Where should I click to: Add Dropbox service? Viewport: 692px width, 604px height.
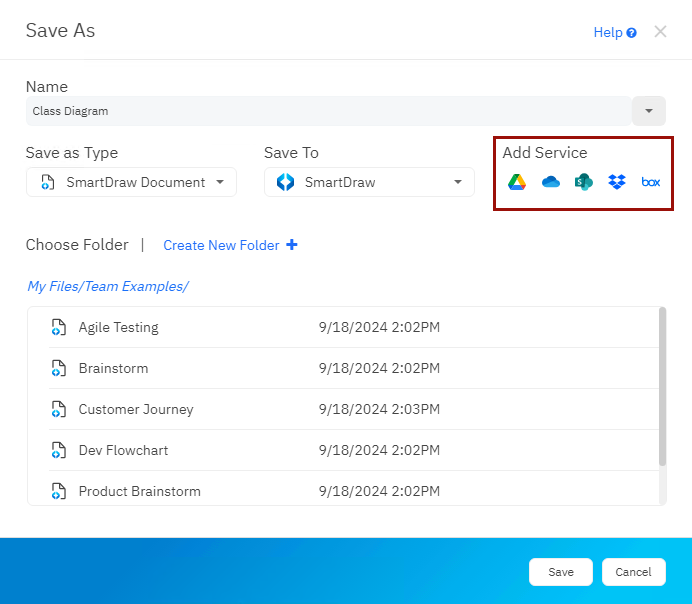point(617,182)
